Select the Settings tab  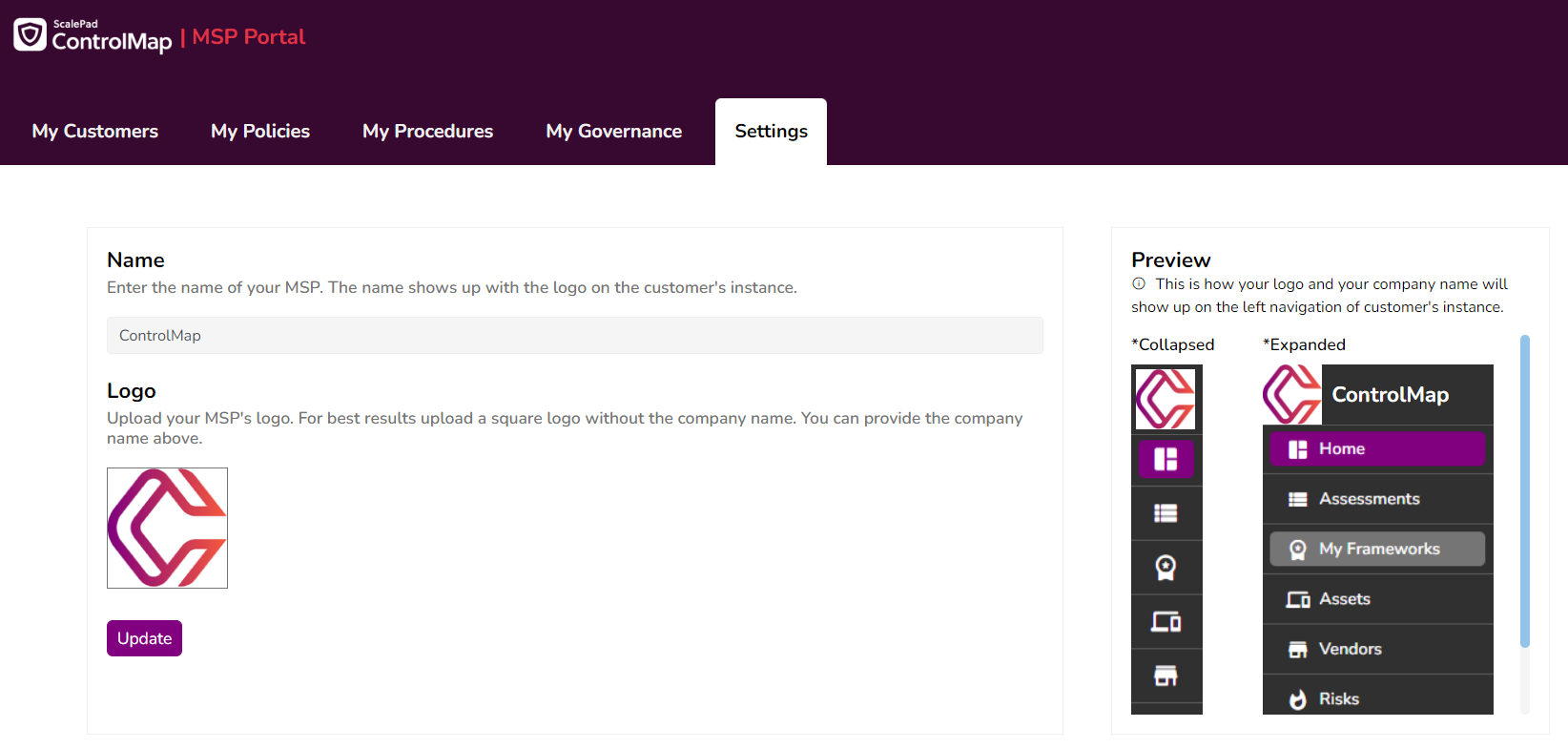[771, 132]
